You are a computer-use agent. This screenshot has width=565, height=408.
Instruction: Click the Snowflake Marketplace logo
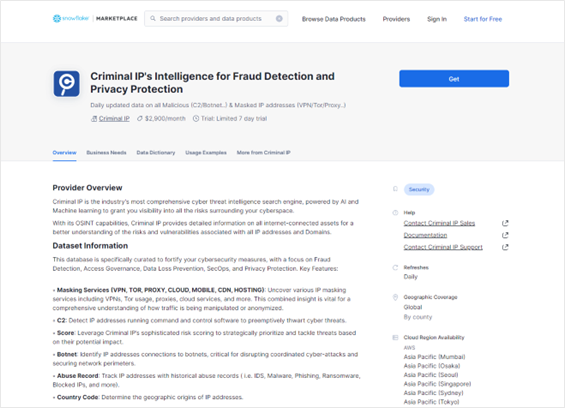[x=95, y=18]
